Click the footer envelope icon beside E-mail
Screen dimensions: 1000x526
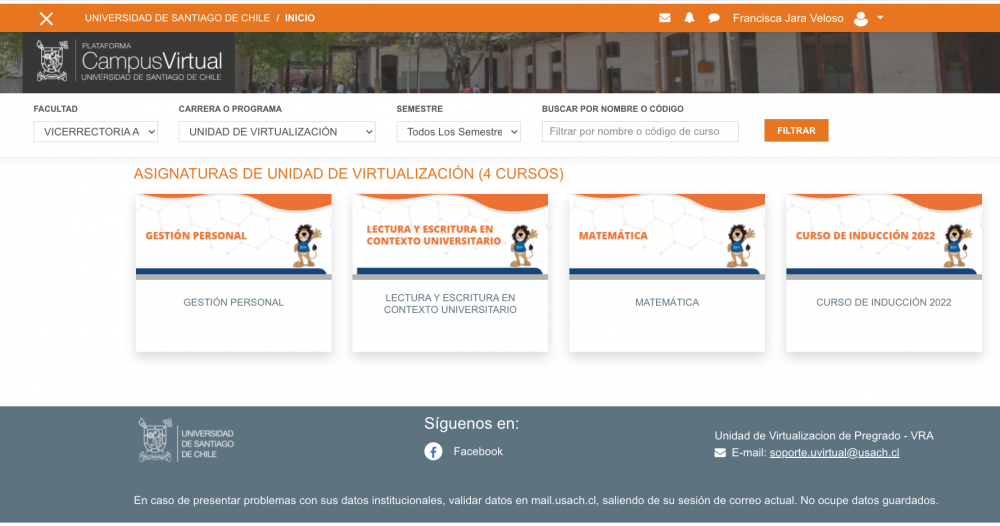click(x=720, y=453)
